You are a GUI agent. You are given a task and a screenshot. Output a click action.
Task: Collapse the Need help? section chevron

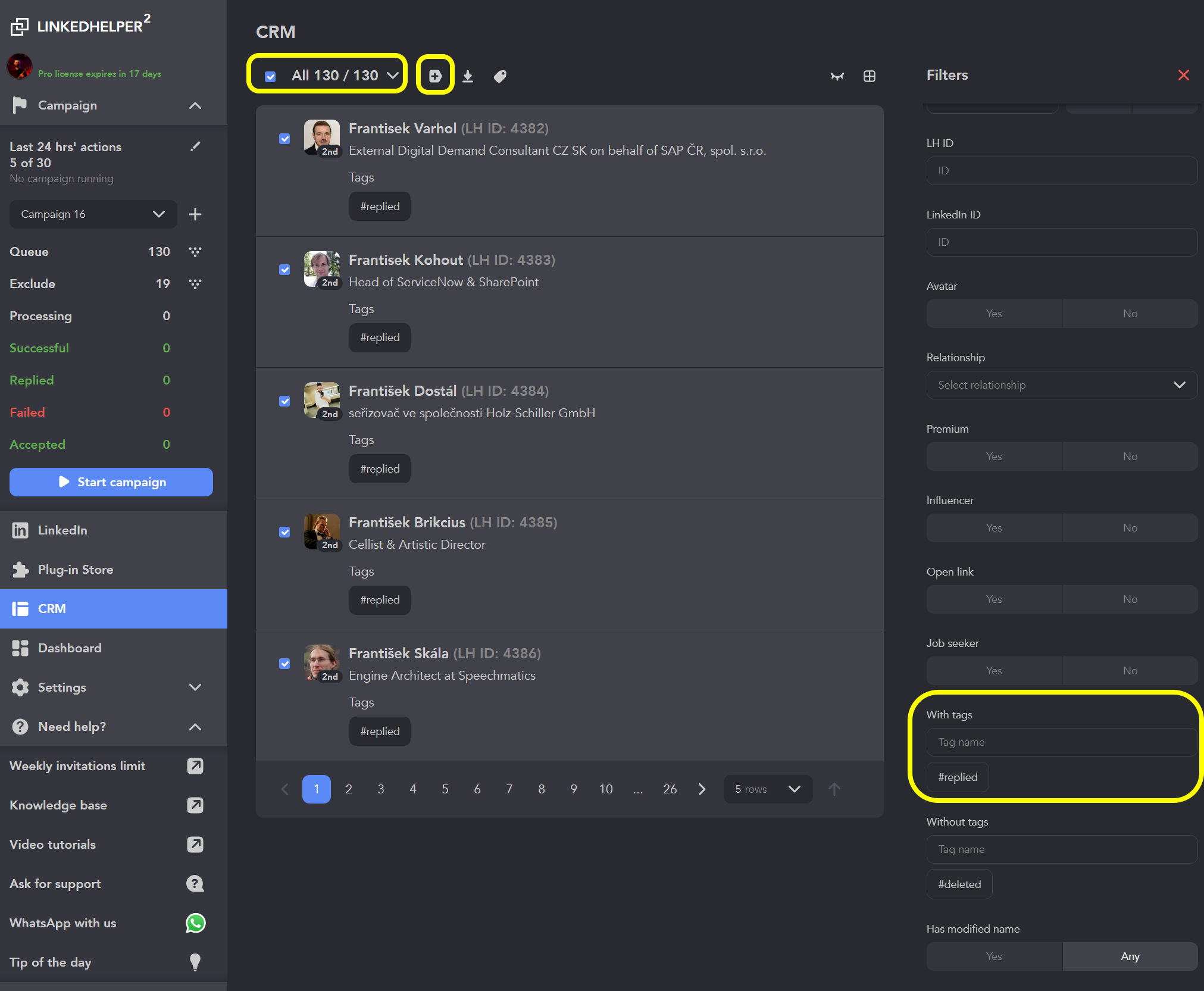point(195,727)
